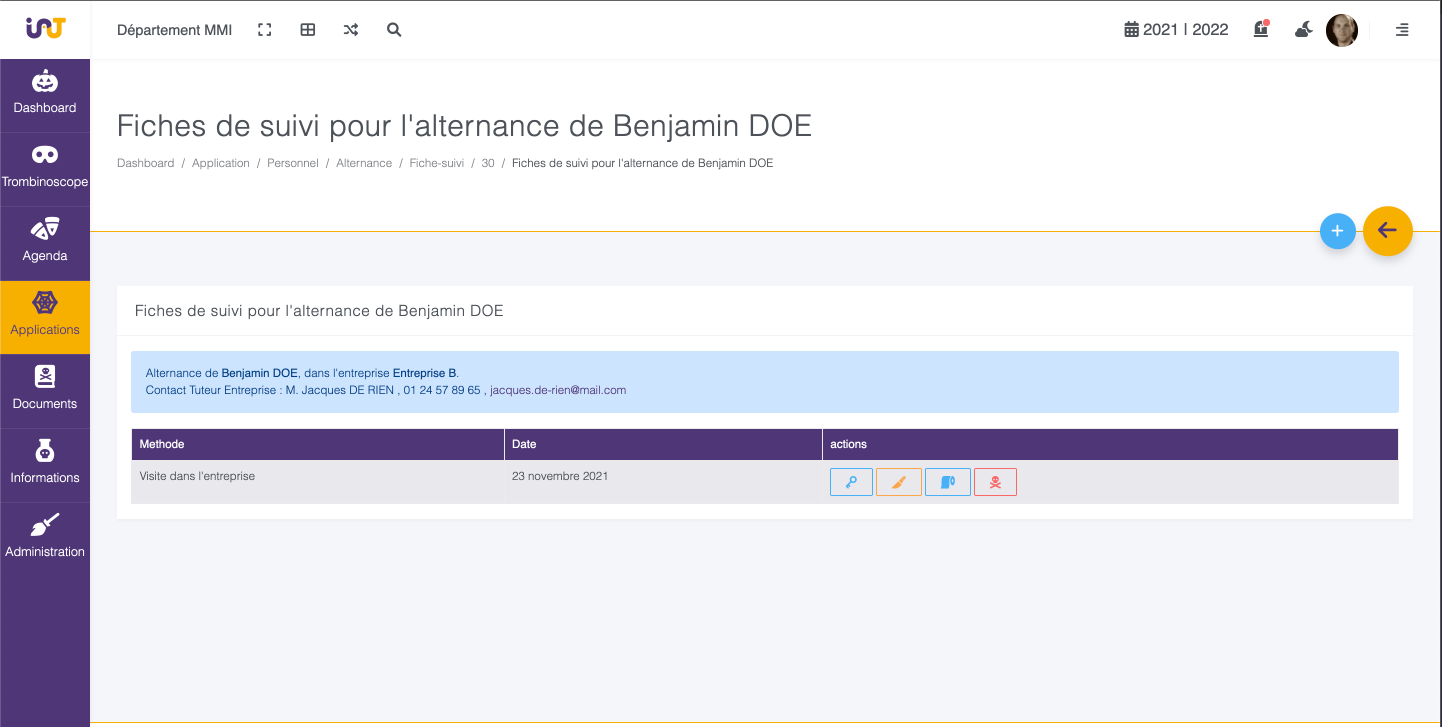Click the orange knife icon button

click(898, 482)
